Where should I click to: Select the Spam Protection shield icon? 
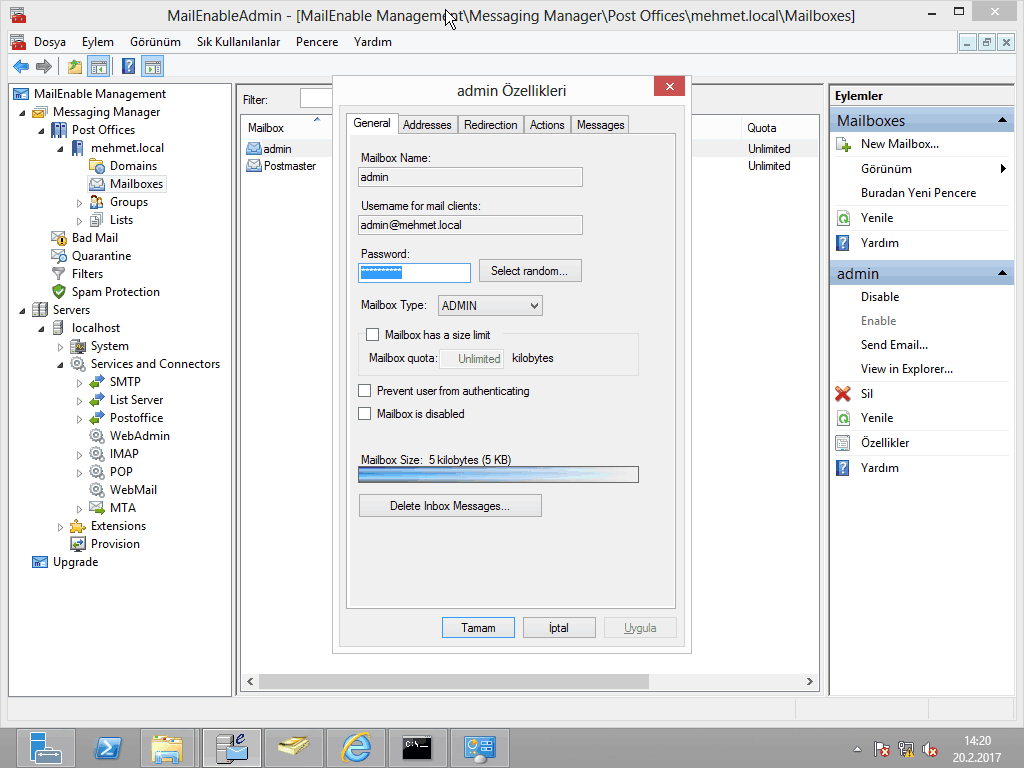click(59, 292)
